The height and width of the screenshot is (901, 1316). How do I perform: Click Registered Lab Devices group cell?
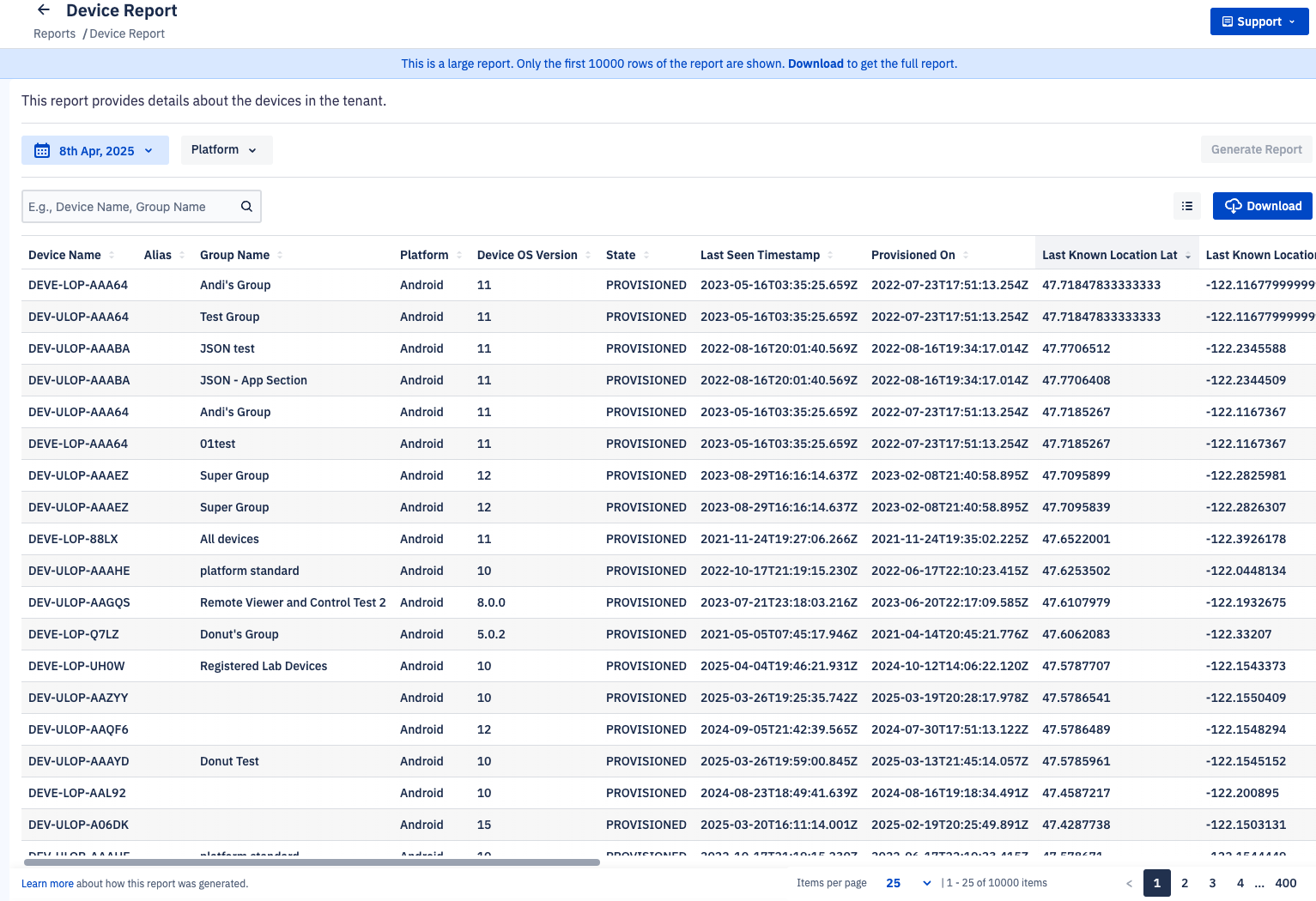pyautogui.click(x=264, y=666)
